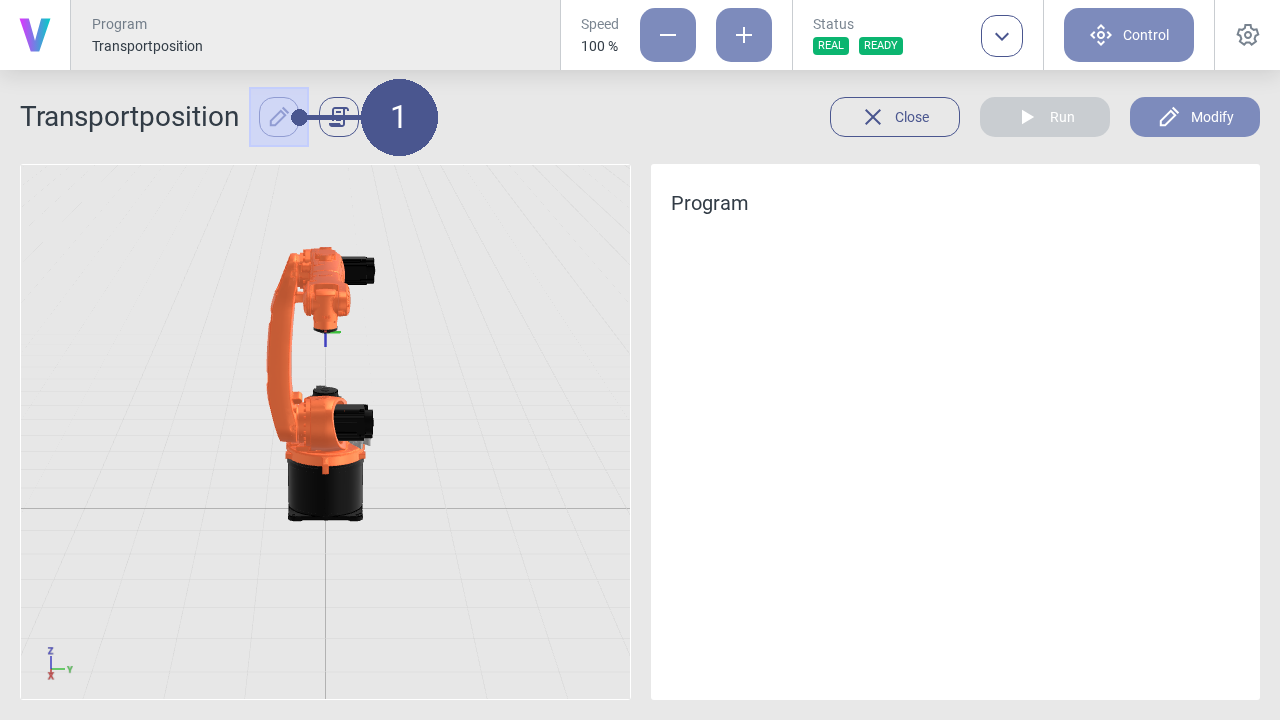Screen dimensions: 1280x720
Task: Run the Transportposition program
Action: click(1045, 117)
